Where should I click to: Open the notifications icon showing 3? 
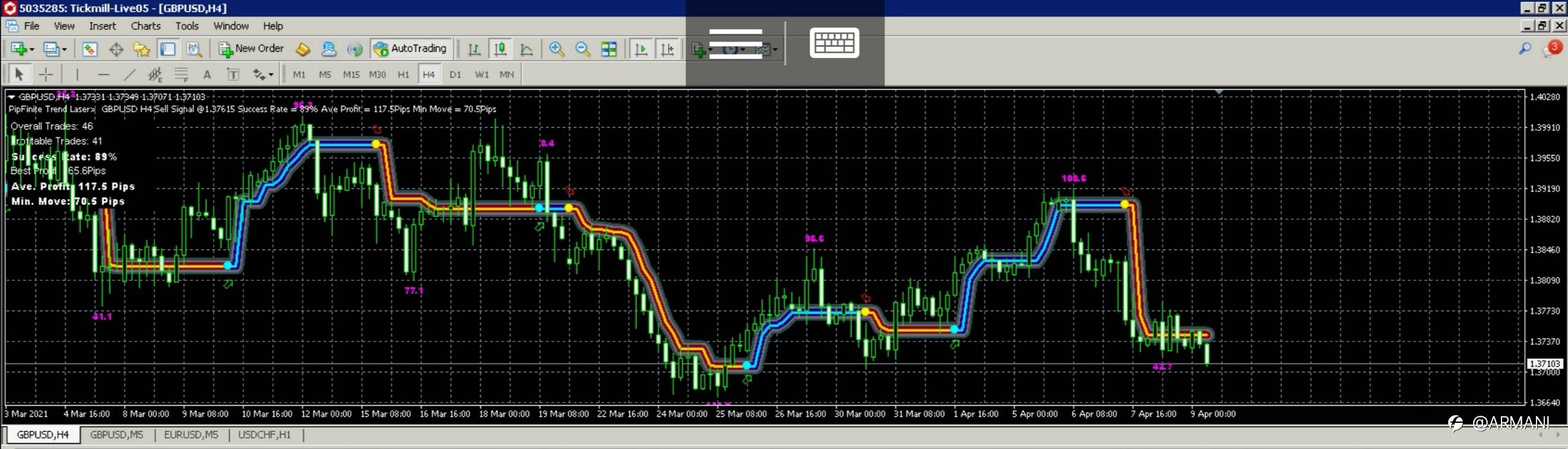point(1551,49)
